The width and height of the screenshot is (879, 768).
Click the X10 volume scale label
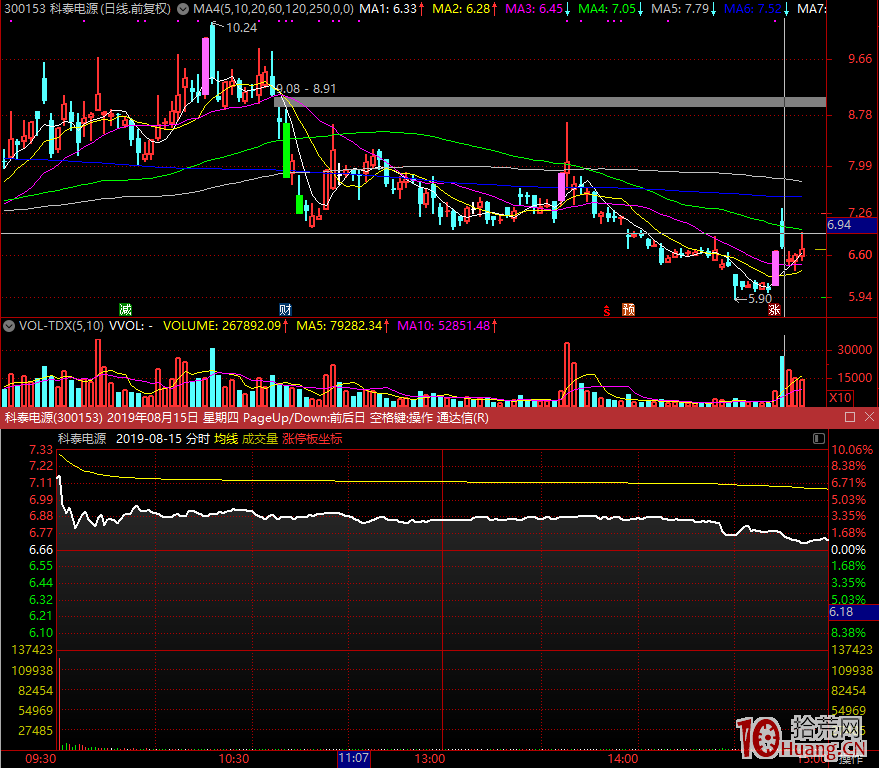840,398
